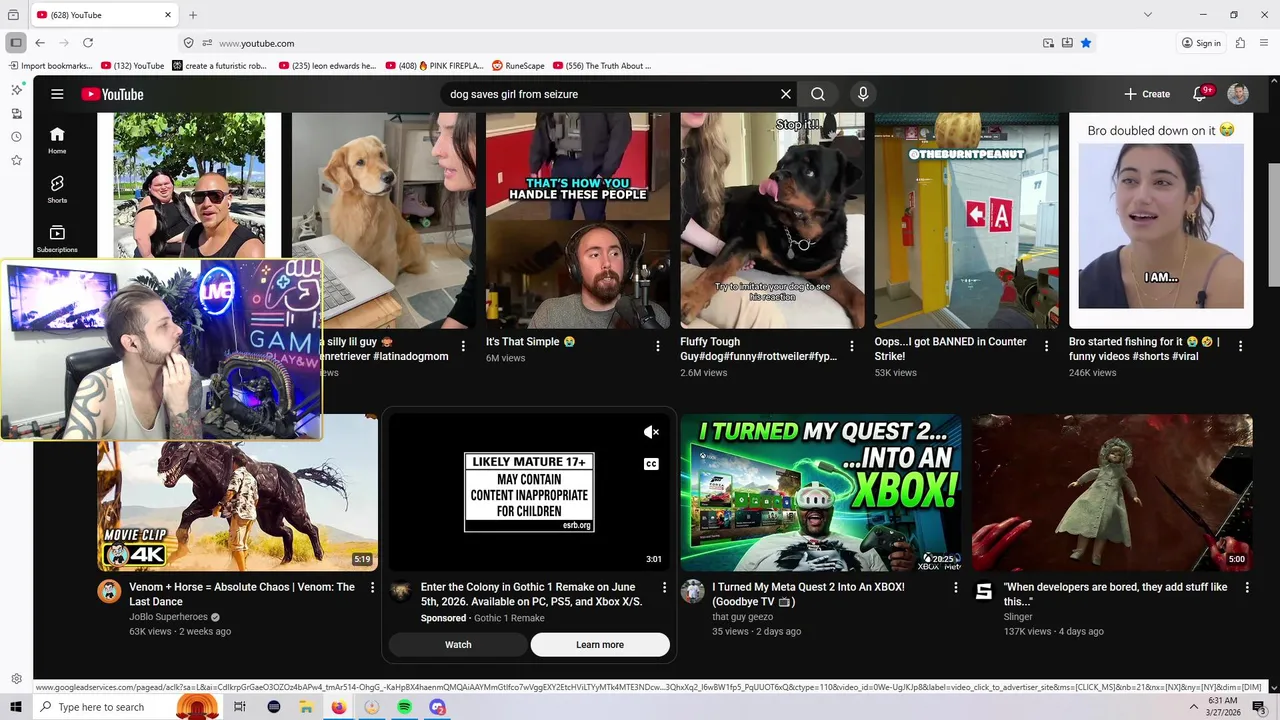Reload the page
The image size is (1280, 720).
(88, 43)
